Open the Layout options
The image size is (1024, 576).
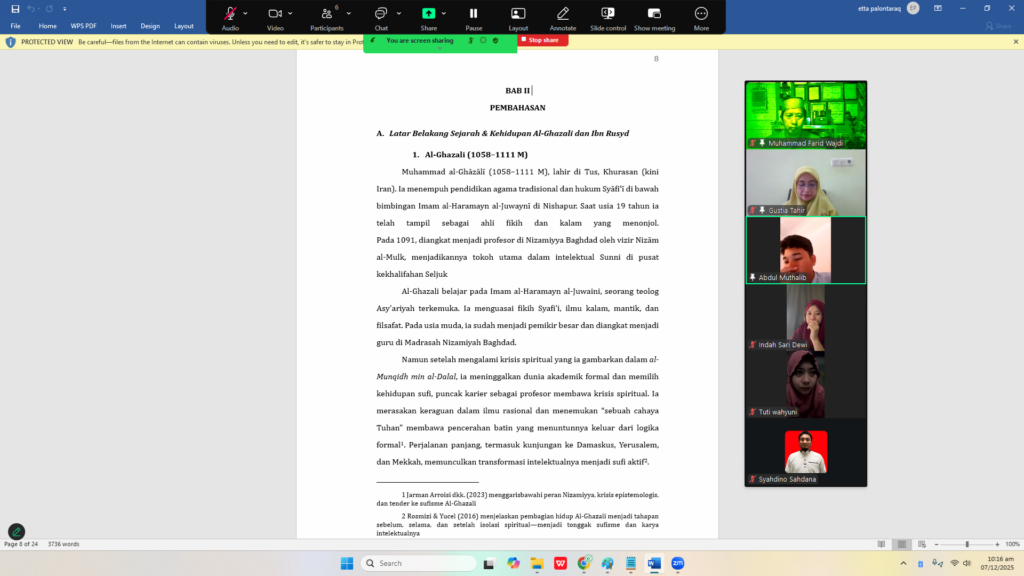518,18
